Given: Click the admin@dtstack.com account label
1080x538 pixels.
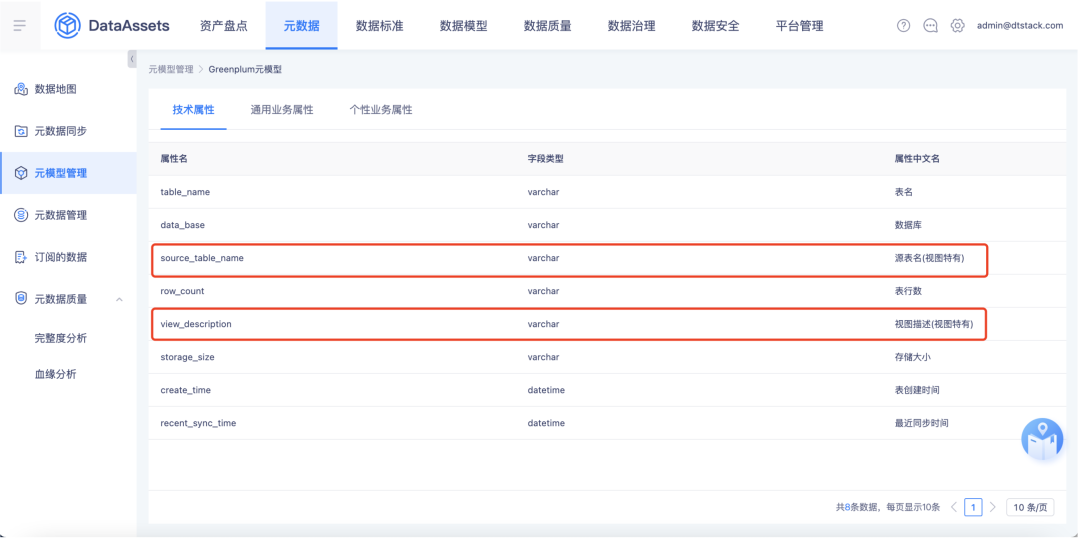Looking at the screenshot, I should [x=1020, y=25].
